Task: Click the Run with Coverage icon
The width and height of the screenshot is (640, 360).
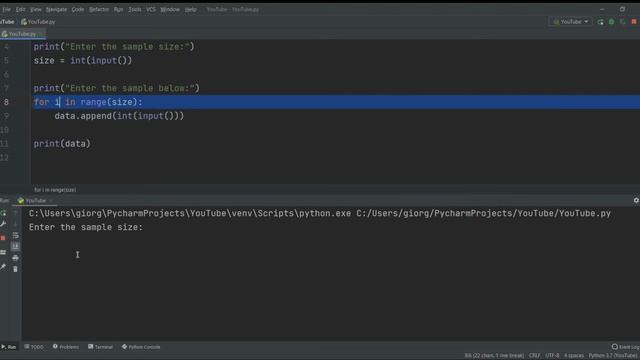Action: [622, 22]
